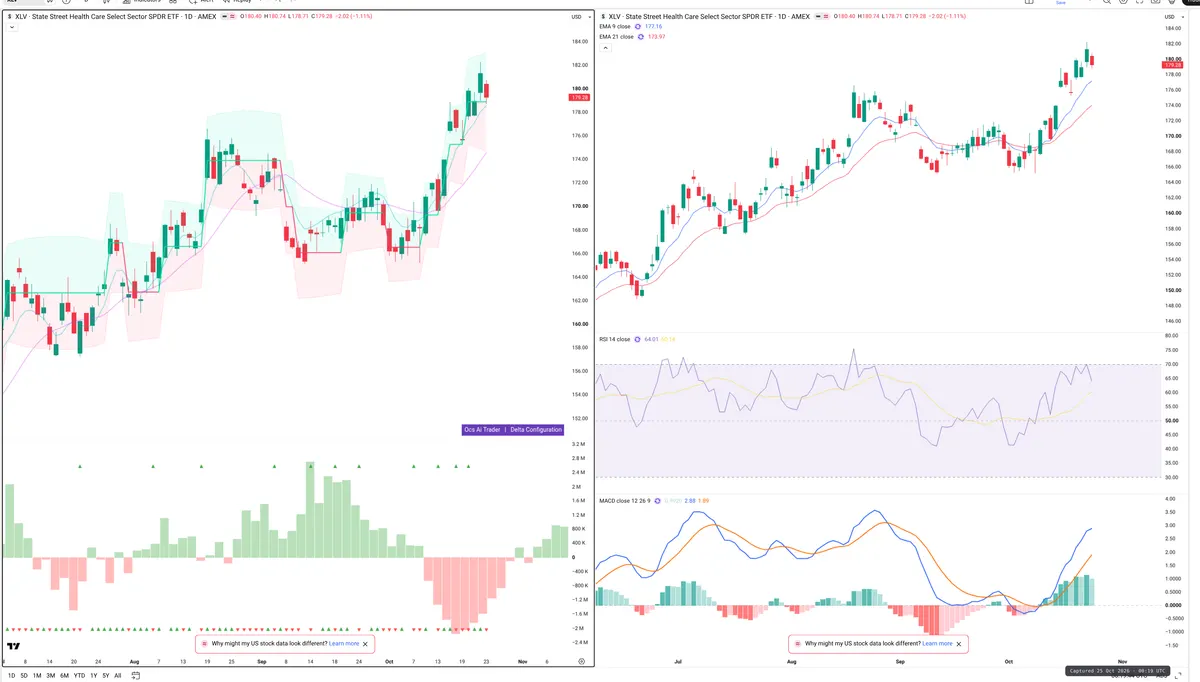Select the All time range button
This screenshot has height=682, width=1200.
click(118, 675)
